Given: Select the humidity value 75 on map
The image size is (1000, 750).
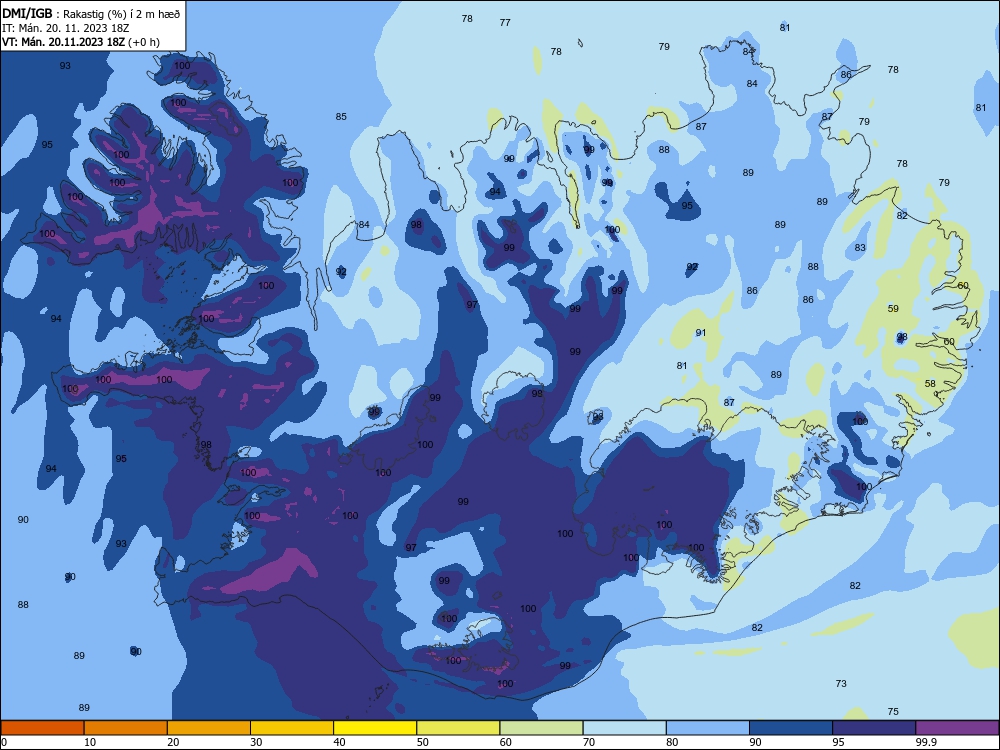Looking at the screenshot, I should pos(893,712).
